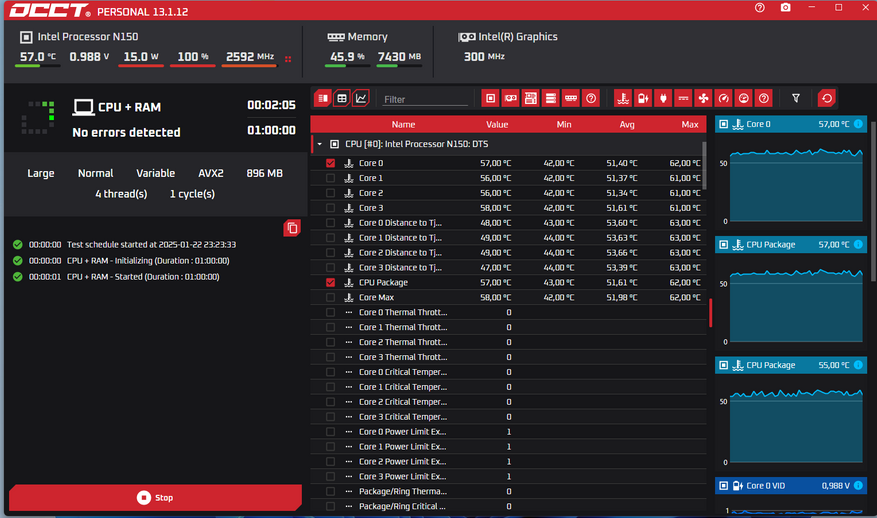Image resolution: width=877 pixels, height=518 pixels.
Task: Check the Core 0 Thermal Throttling checkbox
Action: [x=331, y=312]
